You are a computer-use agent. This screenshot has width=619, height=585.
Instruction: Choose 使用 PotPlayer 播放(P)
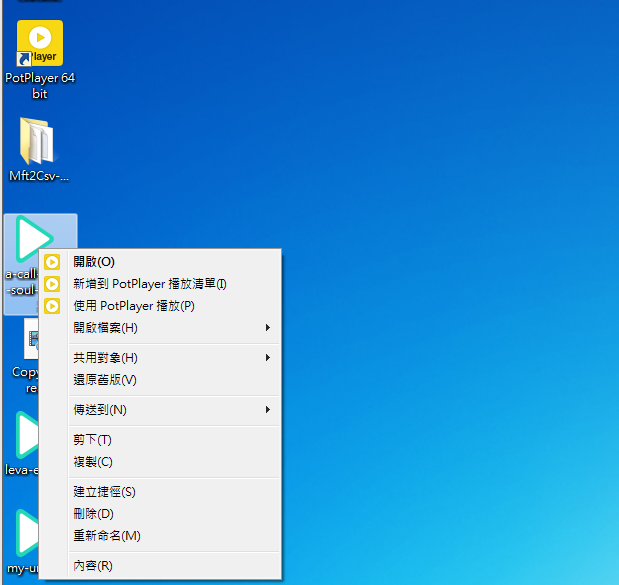160,306
